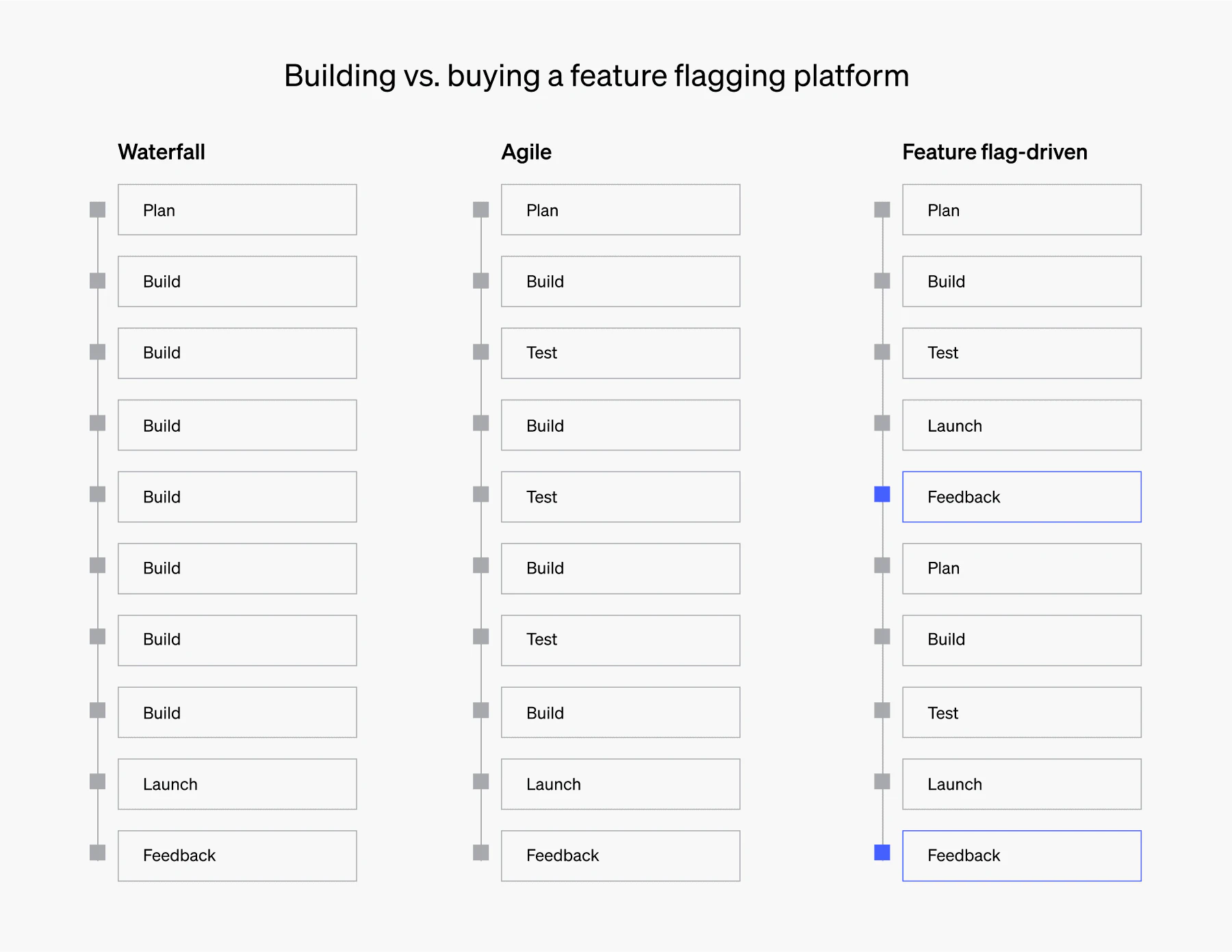Select the Agile column heading
The height and width of the screenshot is (952, 1232).
[526, 152]
